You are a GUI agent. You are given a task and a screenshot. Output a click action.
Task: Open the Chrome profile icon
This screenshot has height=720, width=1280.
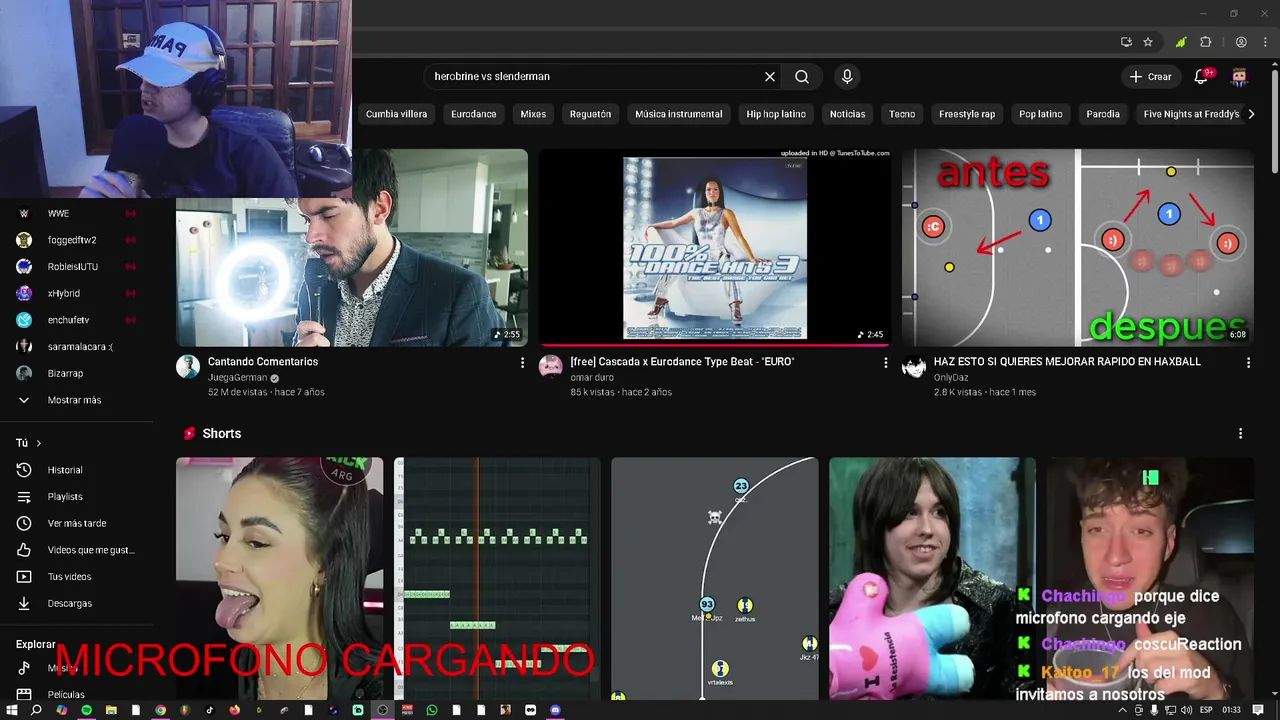(x=1241, y=42)
